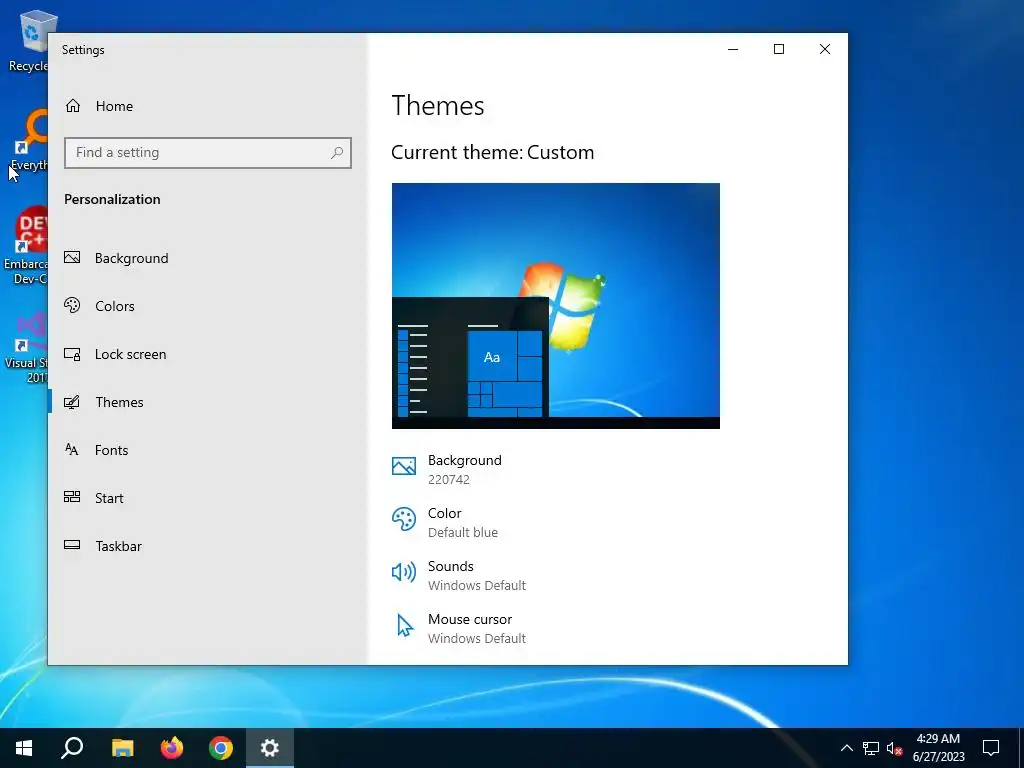
Task: Click the Sounds speaker icon
Action: 404,572
